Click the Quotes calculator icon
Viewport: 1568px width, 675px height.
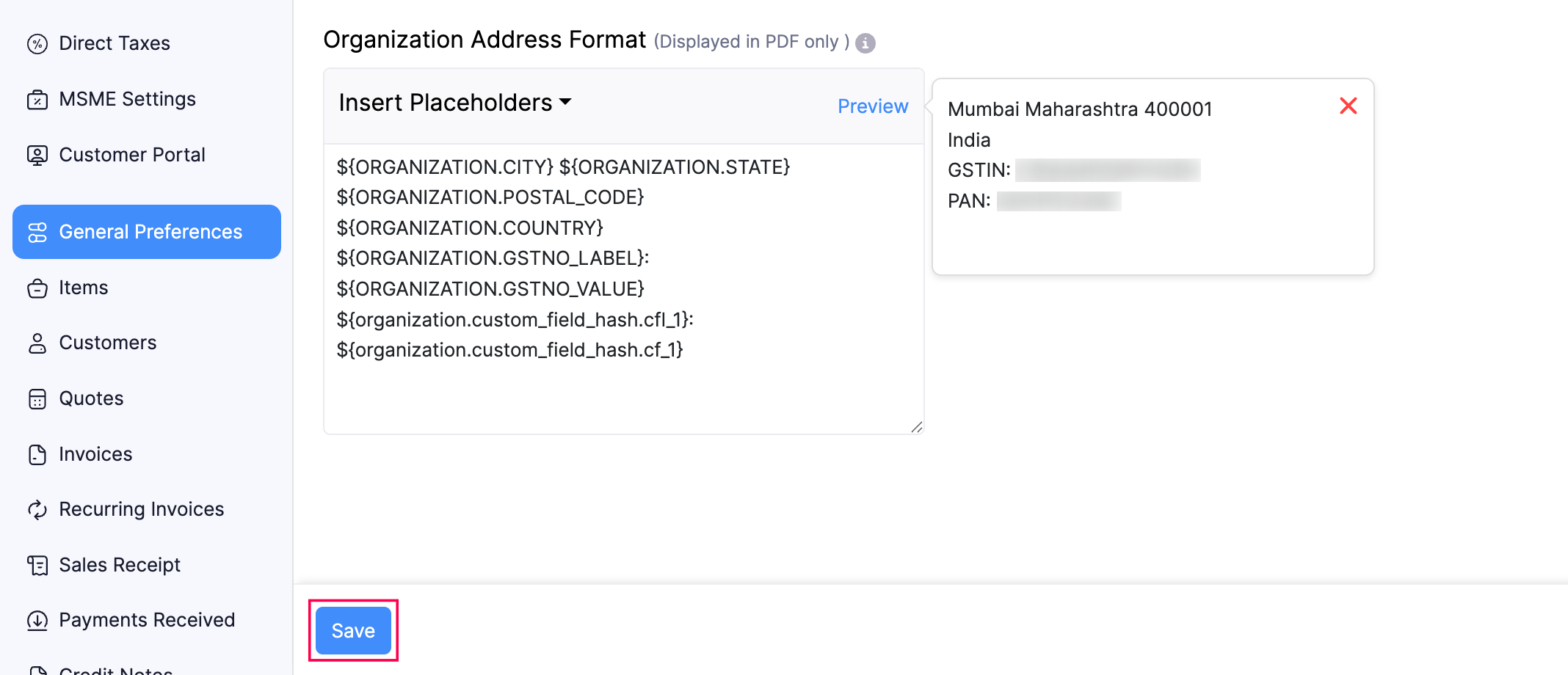37,399
